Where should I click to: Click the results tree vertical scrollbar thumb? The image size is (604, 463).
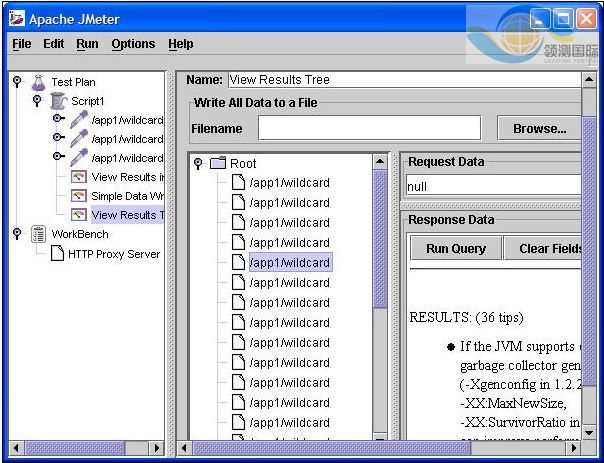pos(380,239)
